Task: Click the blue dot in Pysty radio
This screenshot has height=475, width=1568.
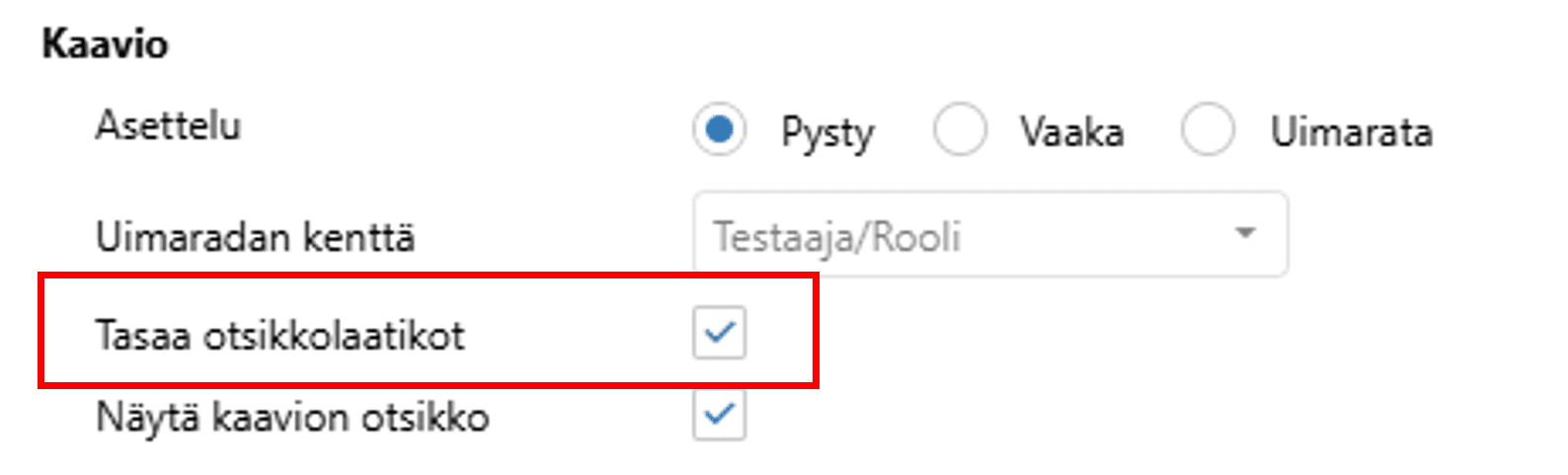Action: (x=719, y=129)
